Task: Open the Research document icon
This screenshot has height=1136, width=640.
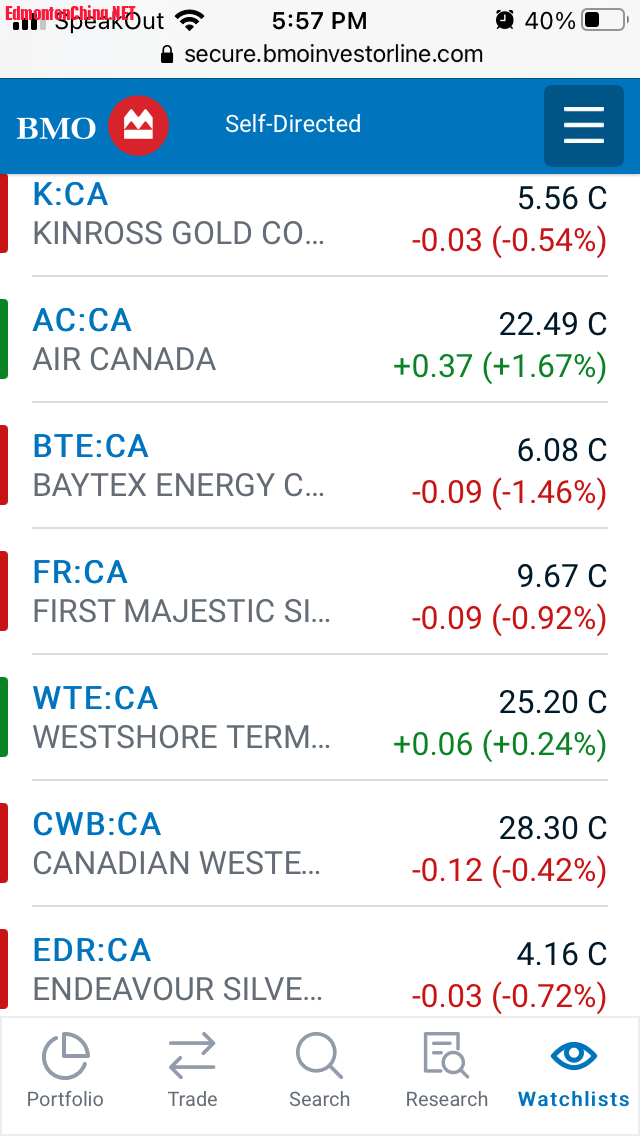Action: [446, 1056]
